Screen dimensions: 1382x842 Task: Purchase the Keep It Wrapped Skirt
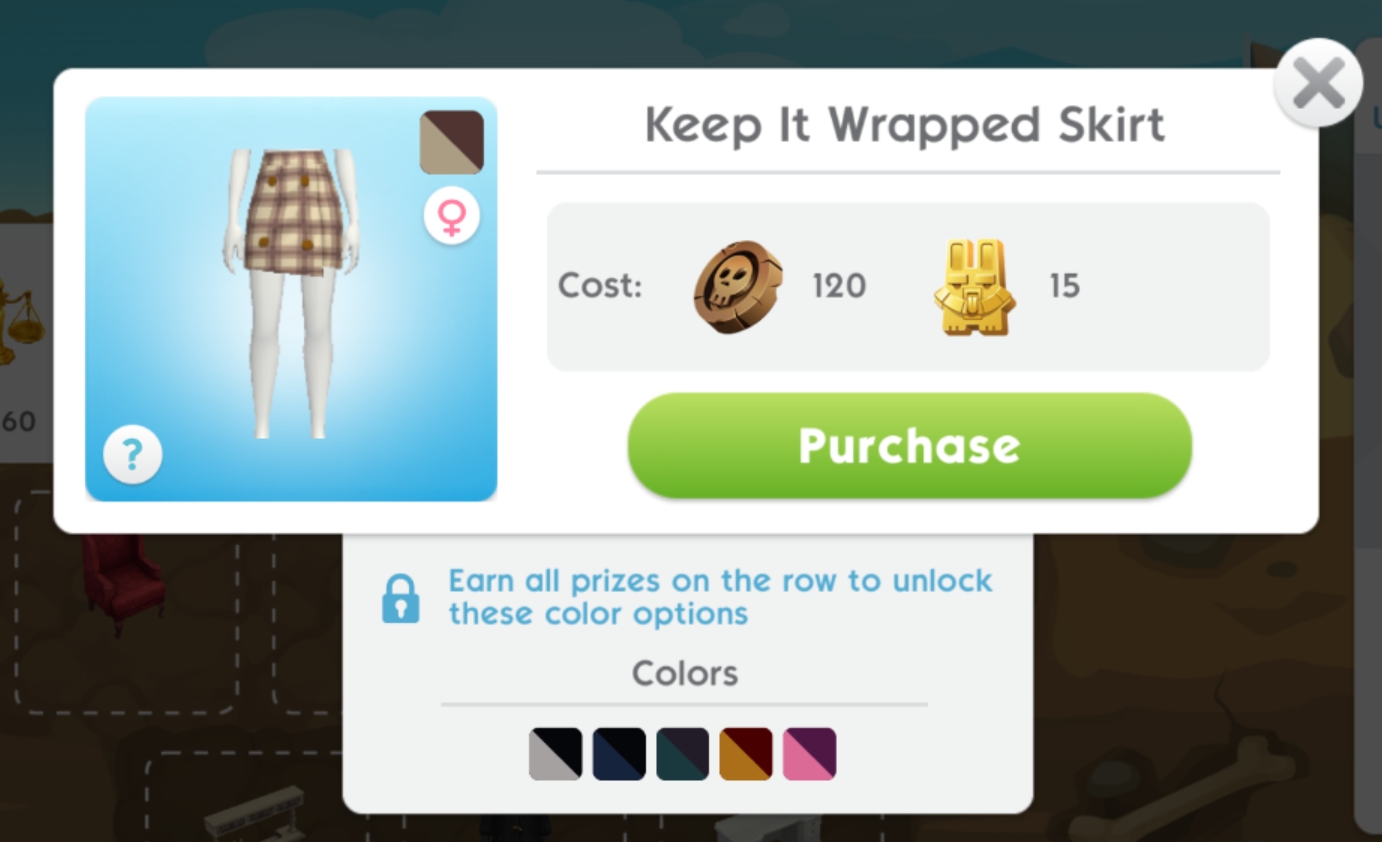pyautogui.click(x=910, y=446)
